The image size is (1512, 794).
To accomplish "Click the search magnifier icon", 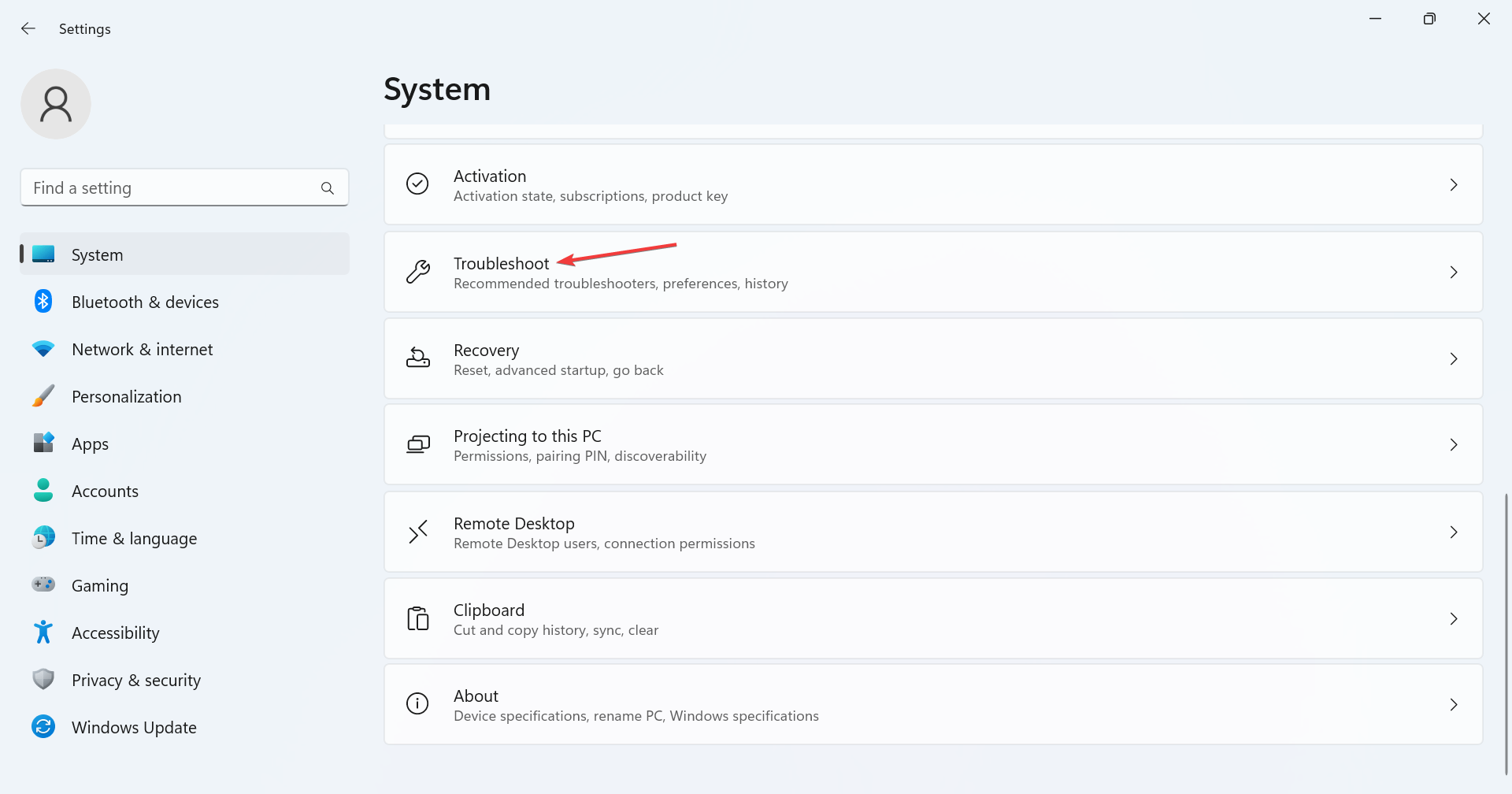I will click(x=328, y=188).
